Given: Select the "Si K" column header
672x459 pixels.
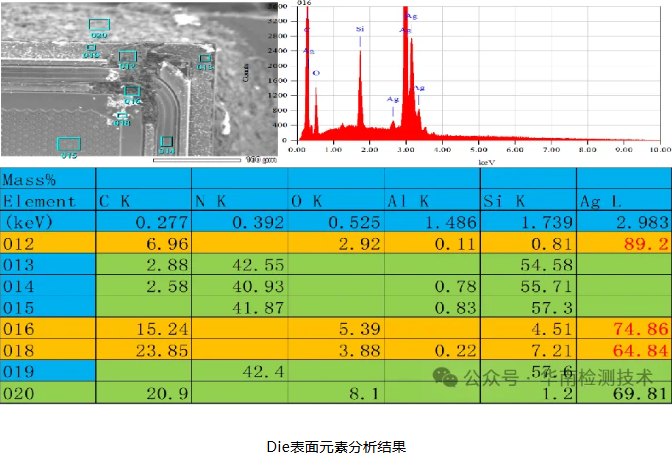Looking at the screenshot, I should tap(529, 200).
